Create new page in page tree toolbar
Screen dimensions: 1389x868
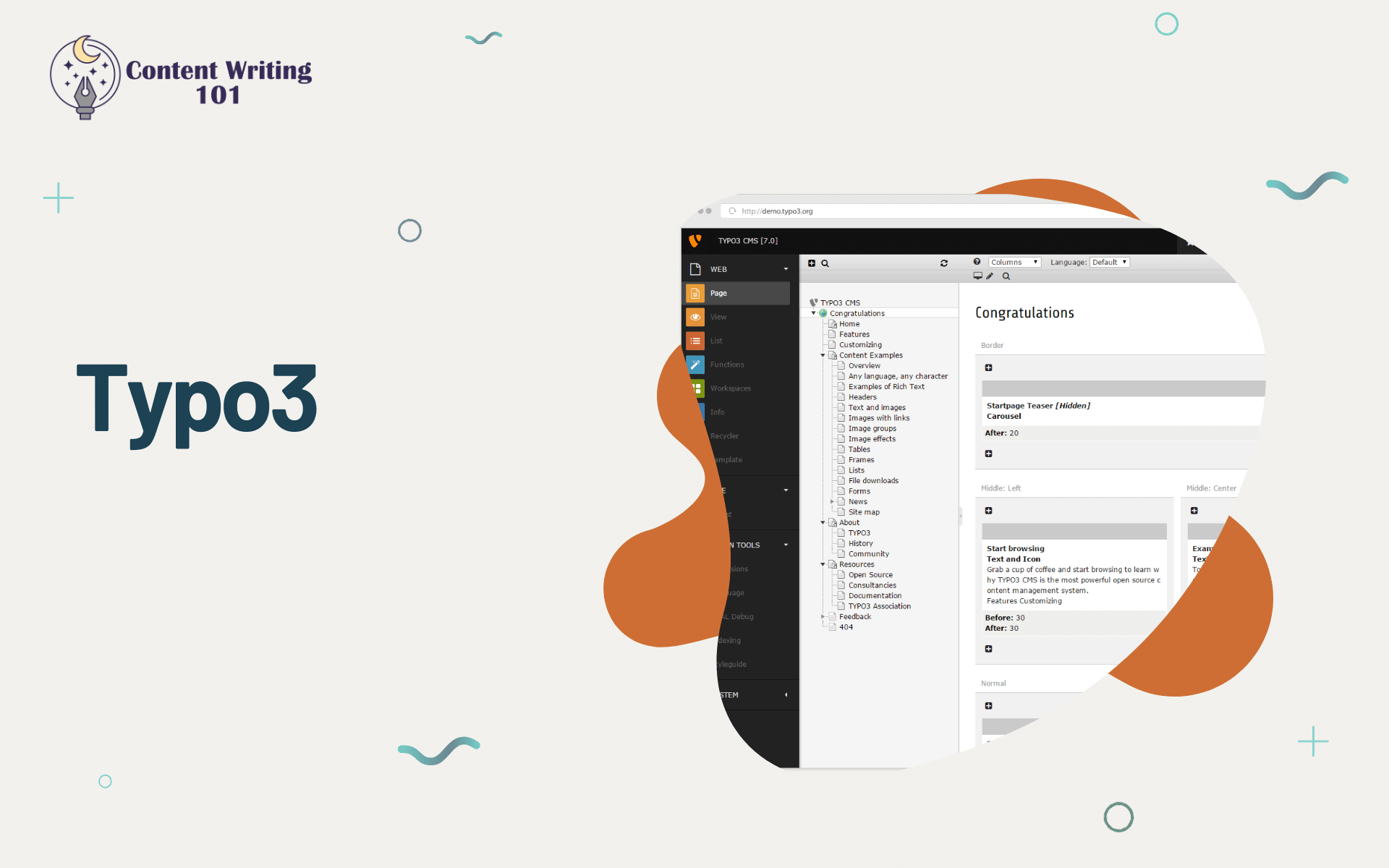pos(812,263)
